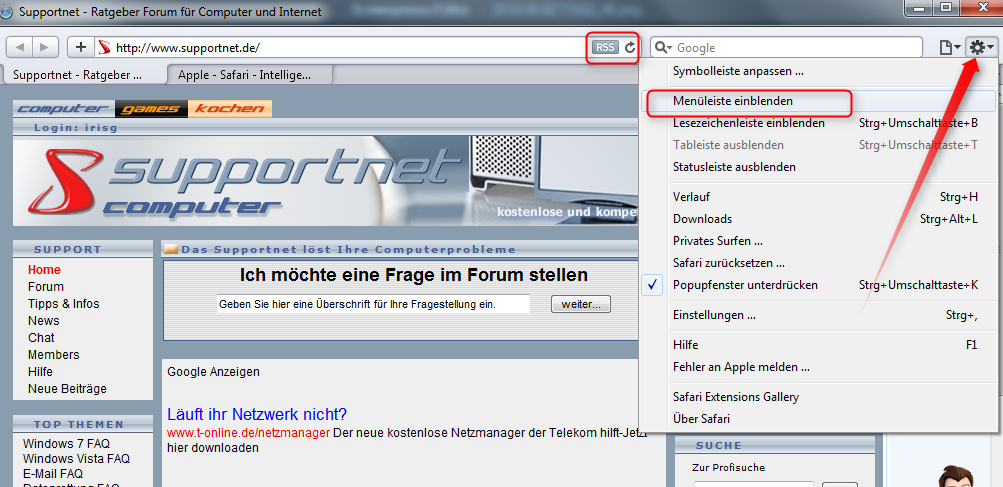Click the Zur Profisuche label

click(729, 468)
